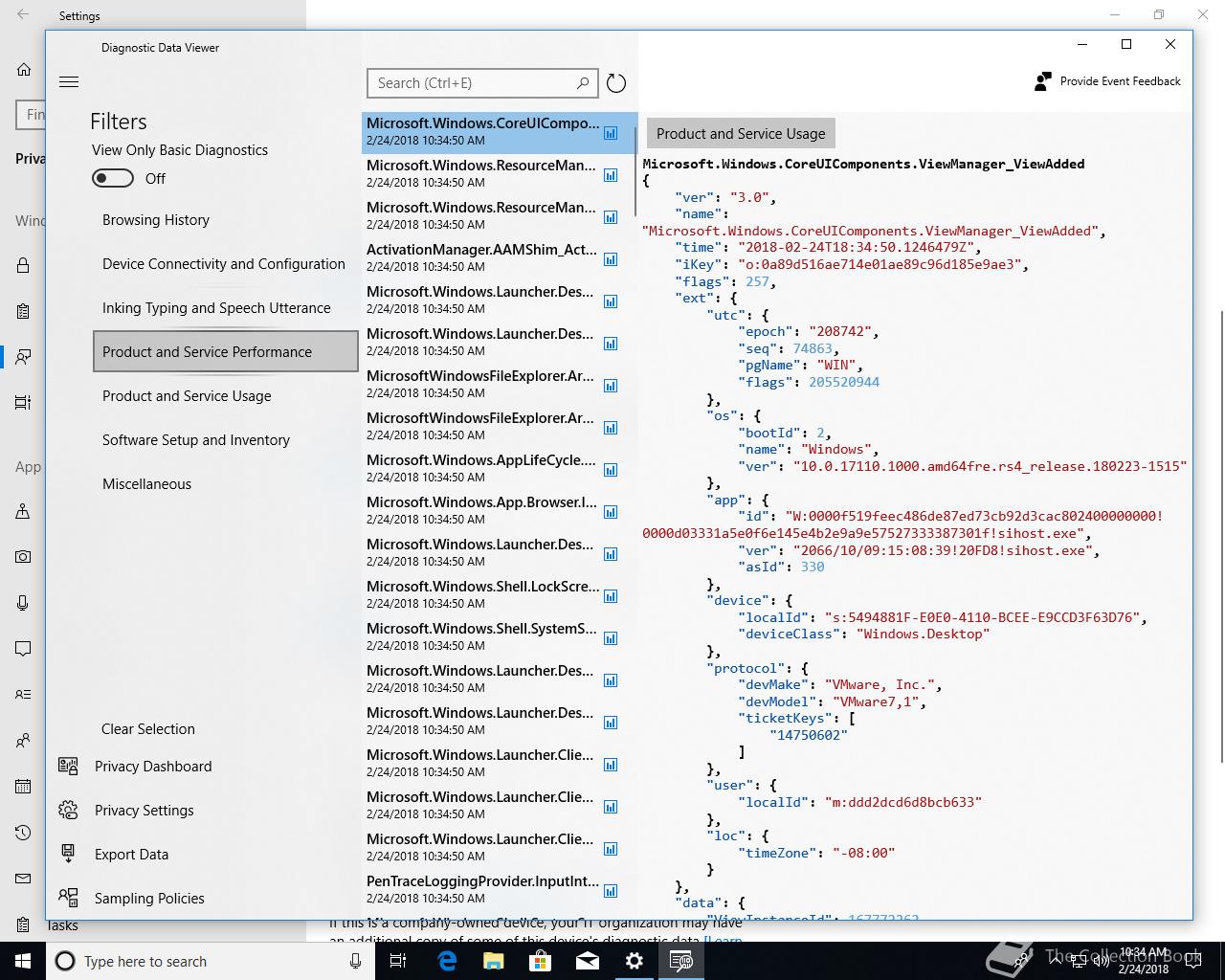
Task: Go back in the Settings window
Action: [23, 15]
